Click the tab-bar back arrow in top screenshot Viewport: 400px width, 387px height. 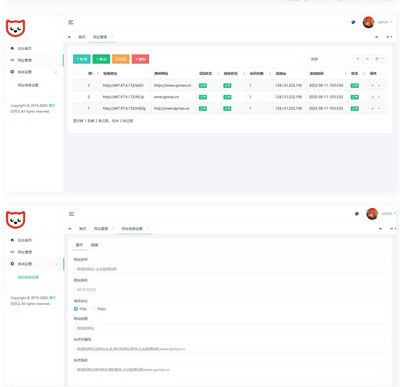coord(69,37)
